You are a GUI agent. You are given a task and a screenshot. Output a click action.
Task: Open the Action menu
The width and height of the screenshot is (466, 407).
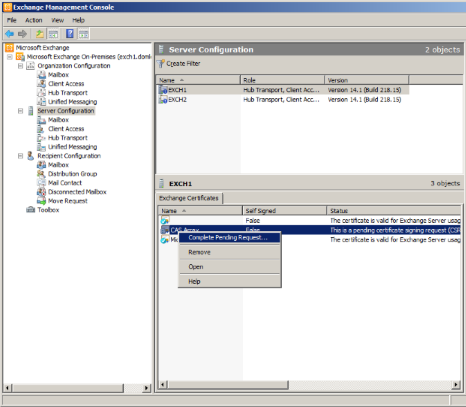[x=34, y=20]
